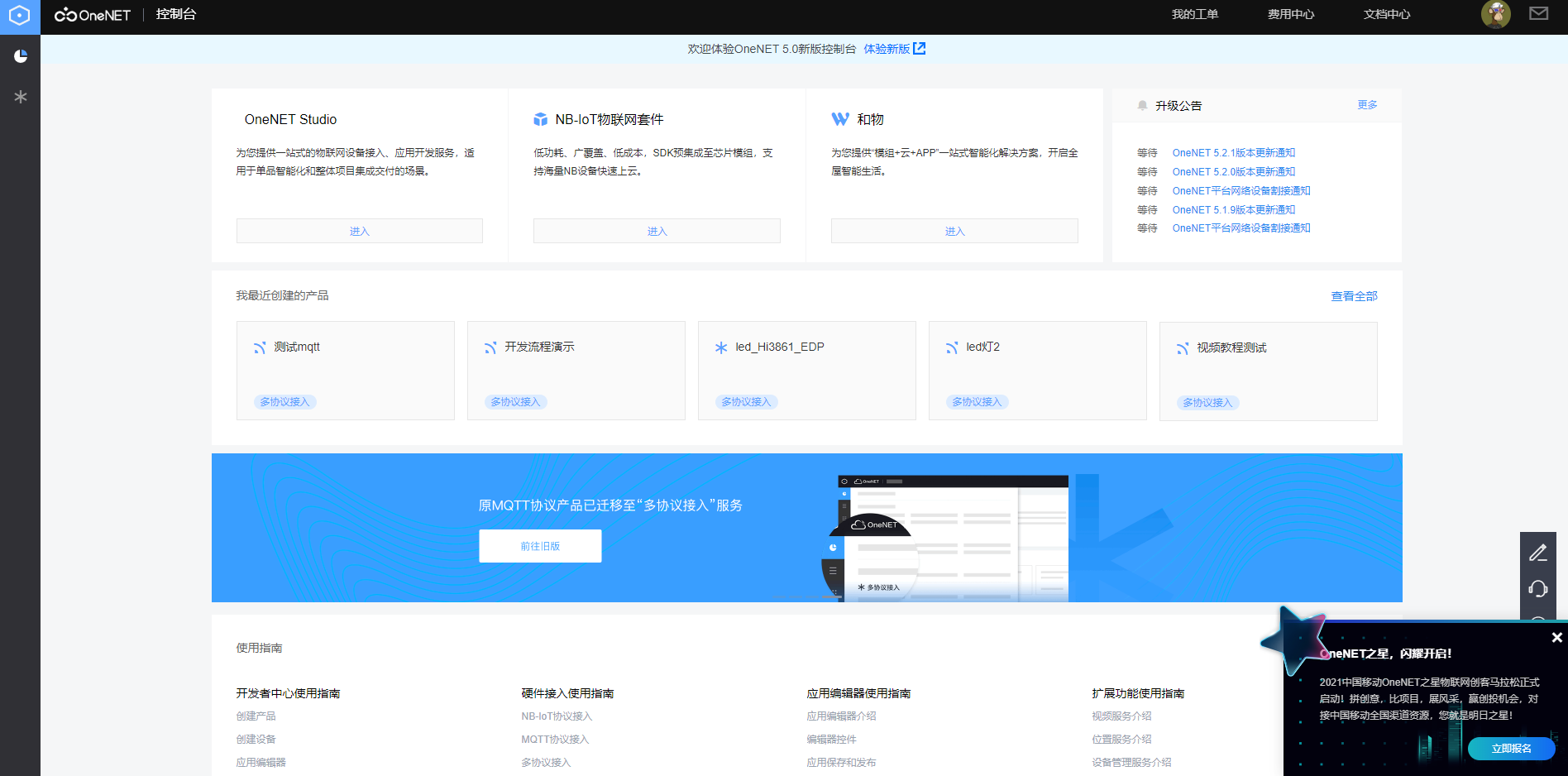Viewport: 1568px width, 776px height.
Task: Click 多协议接入 tag on led灯2 card
Action: pos(977,402)
